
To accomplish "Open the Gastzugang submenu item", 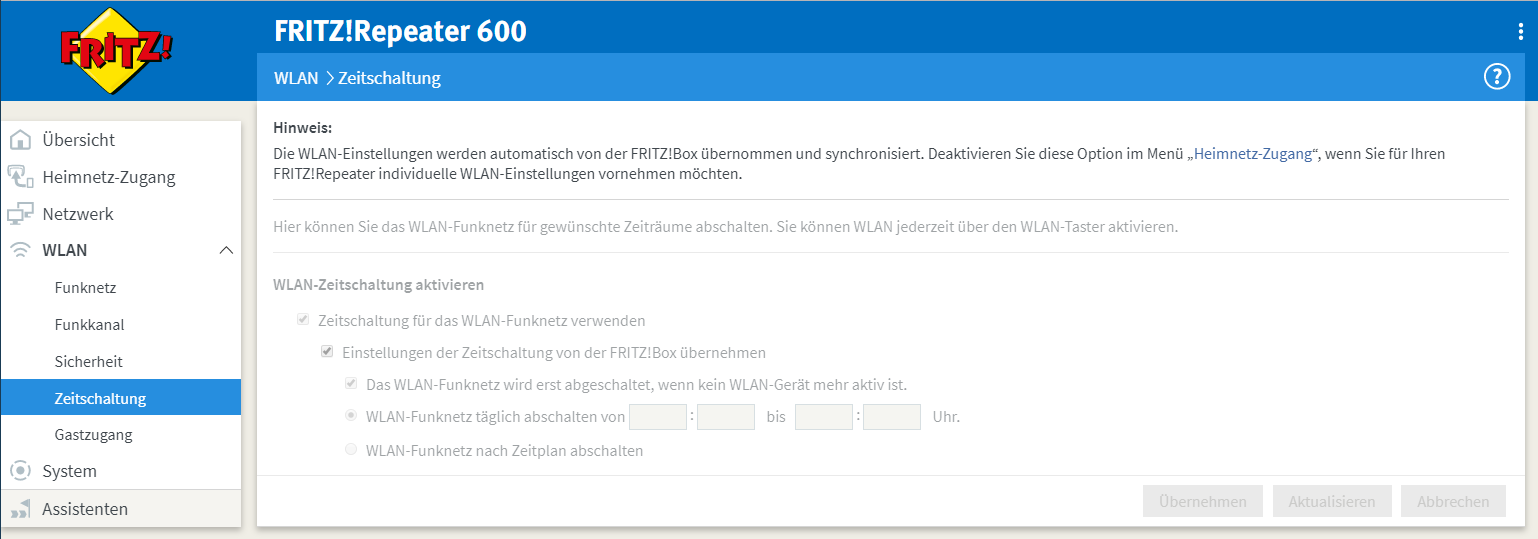I will pos(93,435).
